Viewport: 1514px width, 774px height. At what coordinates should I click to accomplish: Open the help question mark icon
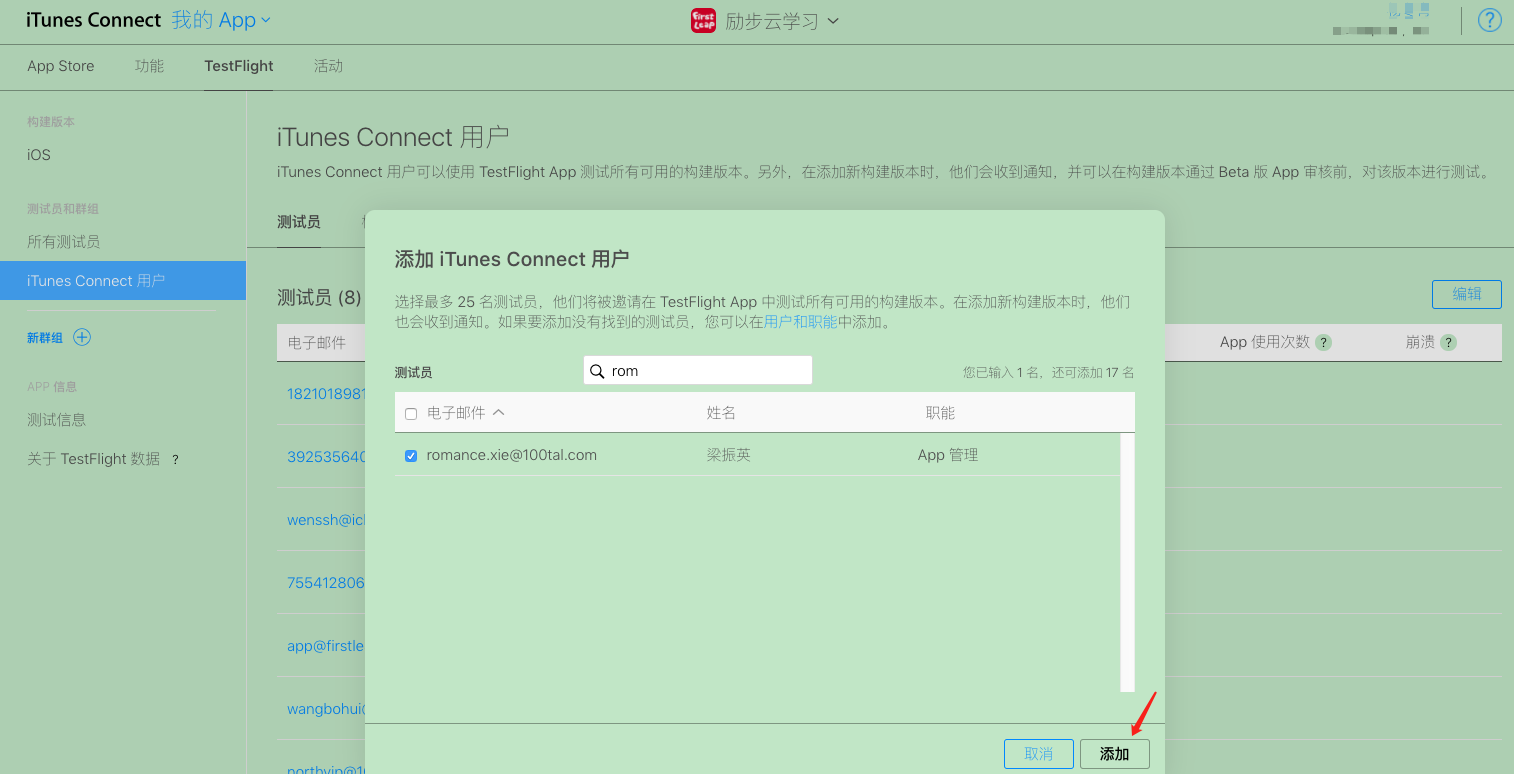tap(1489, 20)
